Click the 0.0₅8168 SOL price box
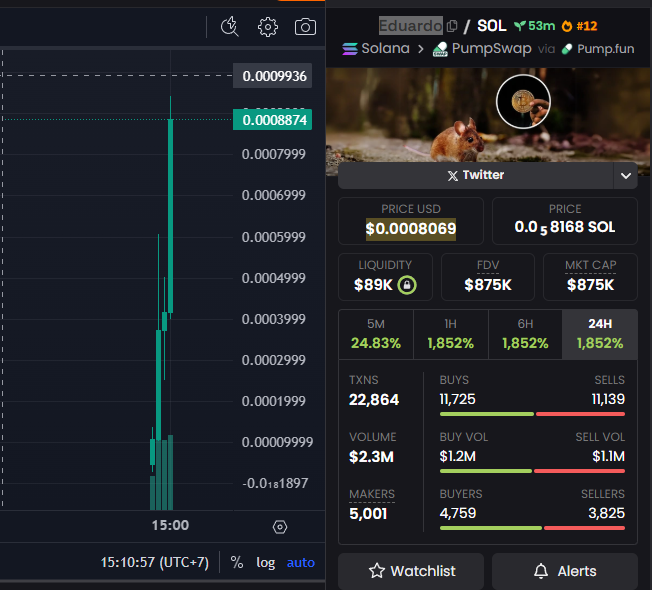652x590 pixels. pos(565,221)
